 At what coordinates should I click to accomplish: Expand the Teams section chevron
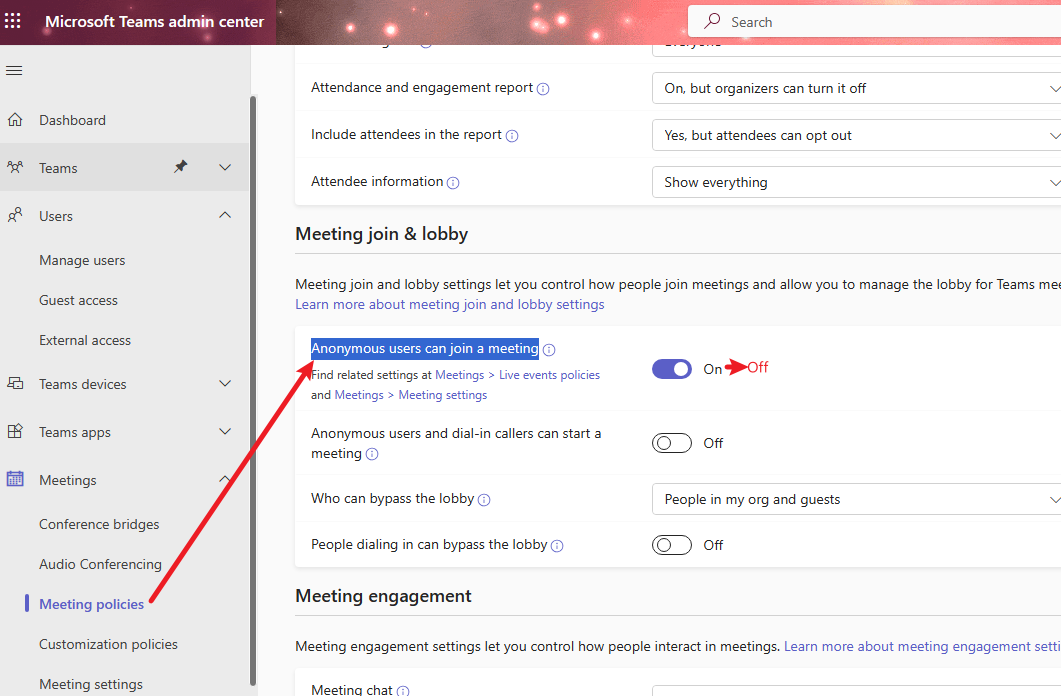click(225, 167)
